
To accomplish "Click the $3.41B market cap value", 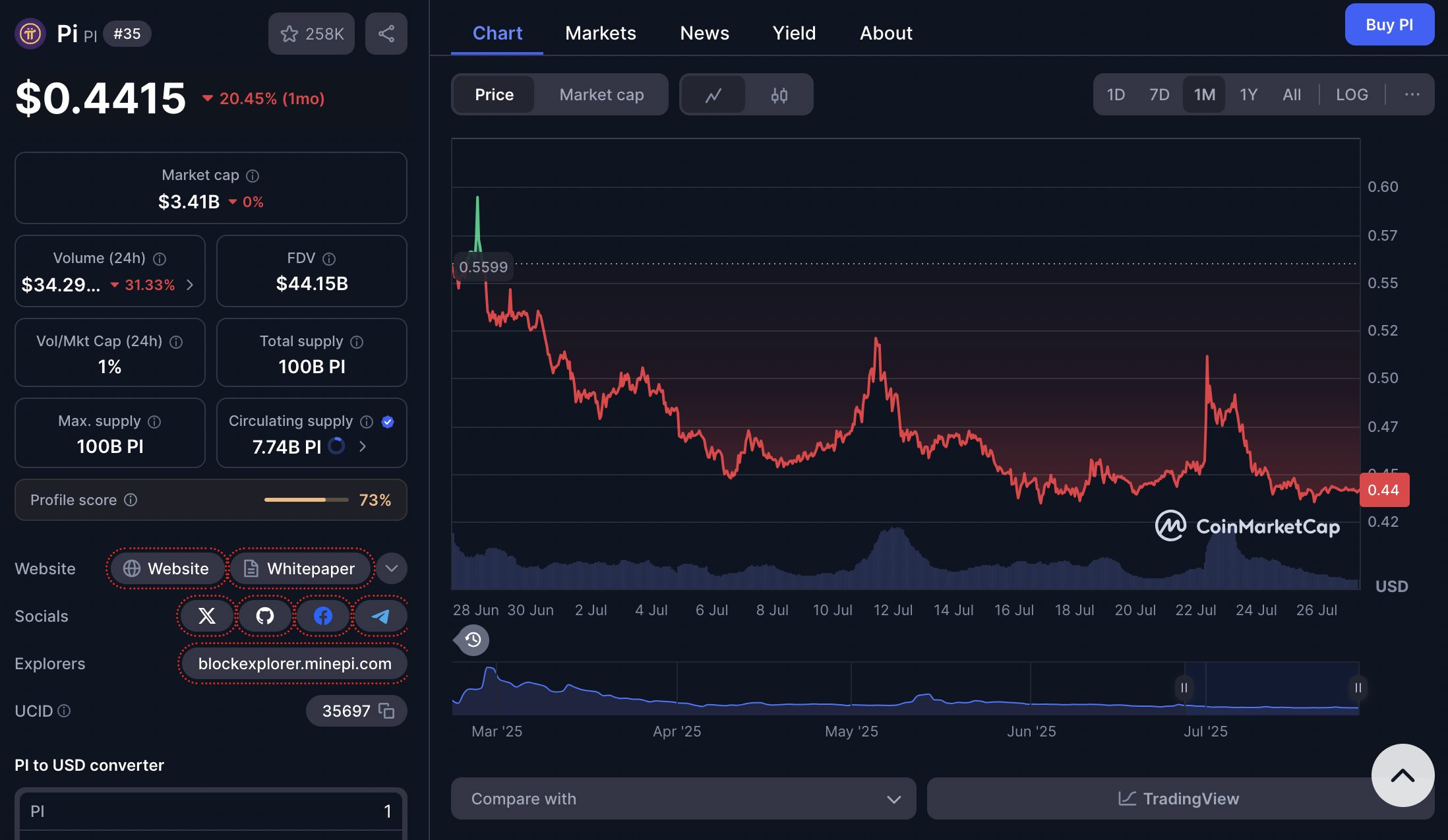I will pyautogui.click(x=189, y=202).
